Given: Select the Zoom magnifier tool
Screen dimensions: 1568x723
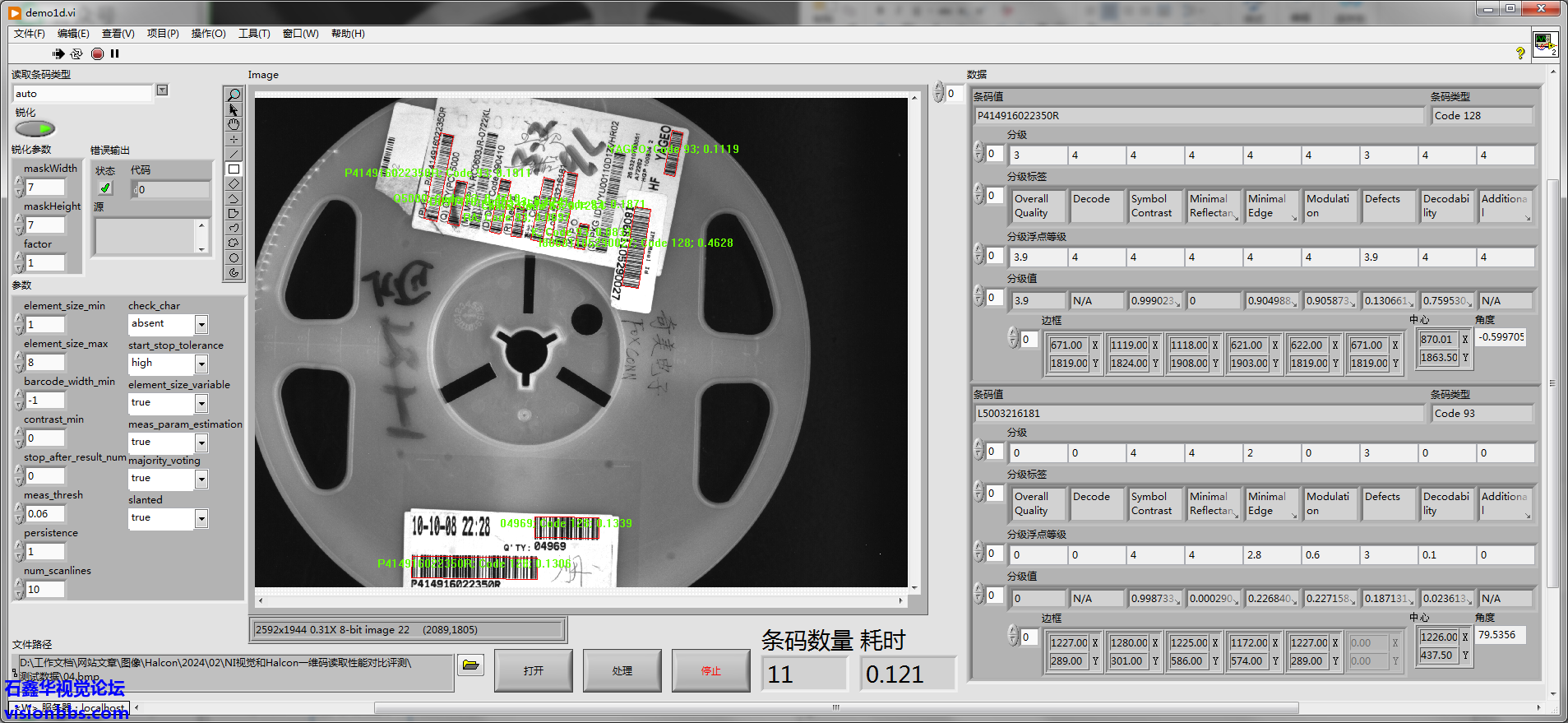Looking at the screenshot, I should 234,95.
